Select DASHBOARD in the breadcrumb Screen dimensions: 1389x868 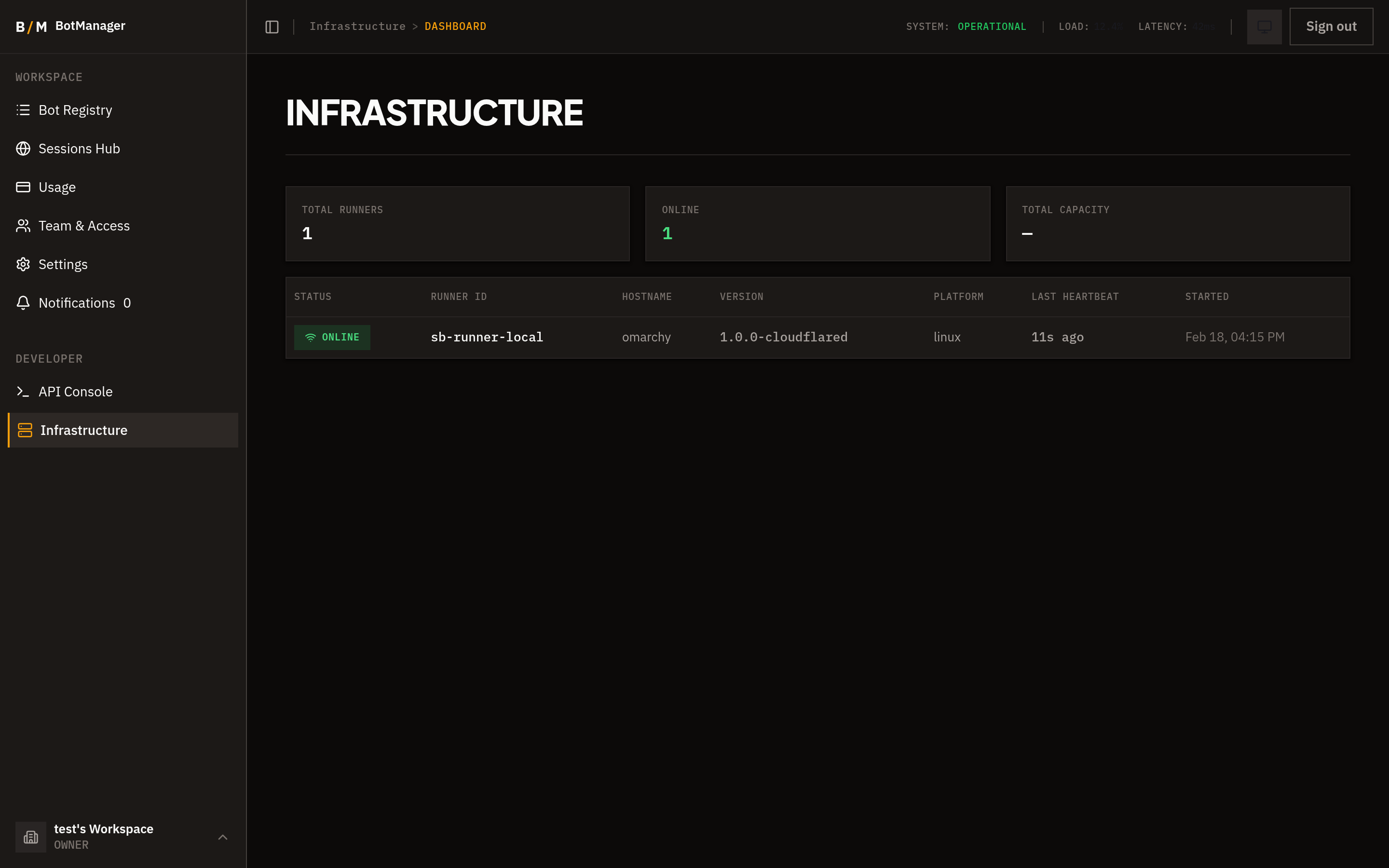click(x=455, y=26)
